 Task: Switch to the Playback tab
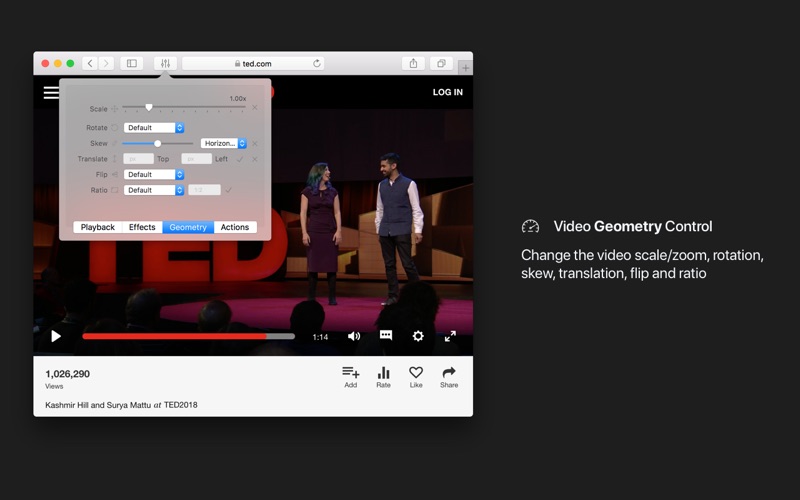(97, 227)
